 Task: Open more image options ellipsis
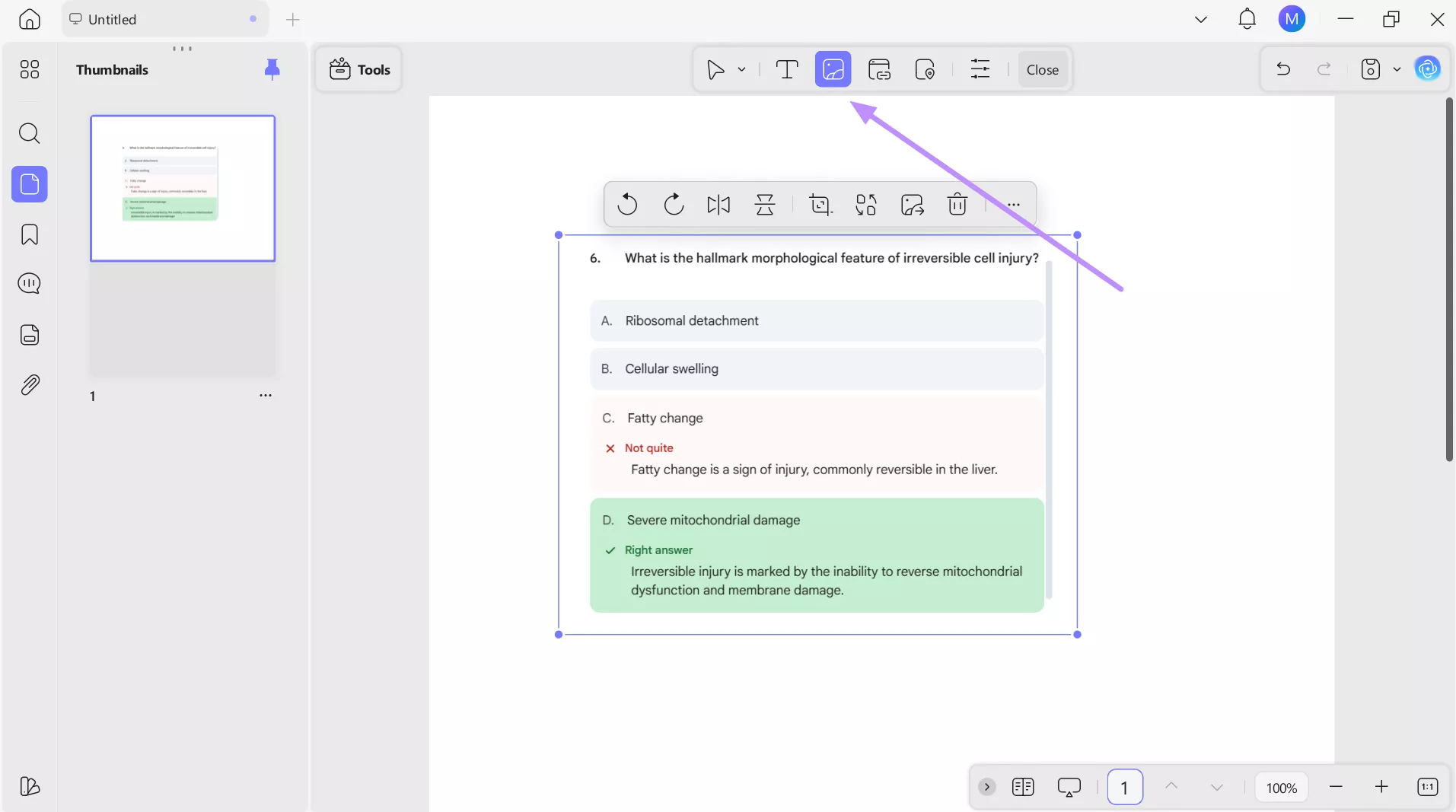1013,205
